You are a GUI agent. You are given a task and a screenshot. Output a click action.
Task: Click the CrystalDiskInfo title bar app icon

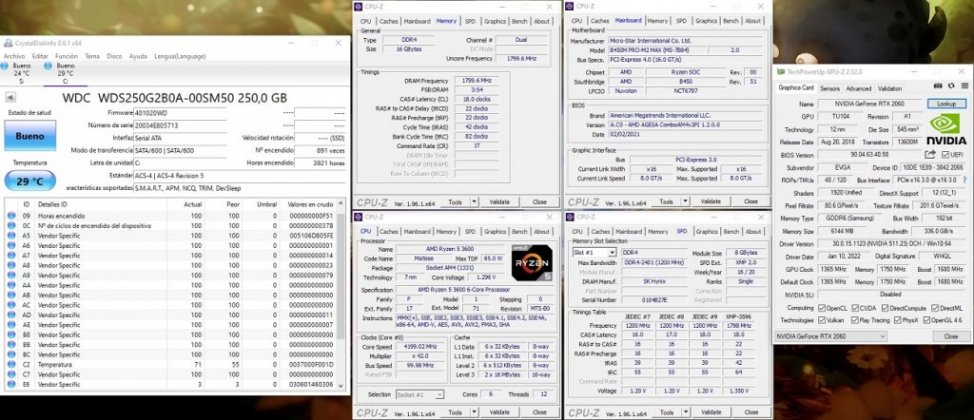[x=7, y=43]
